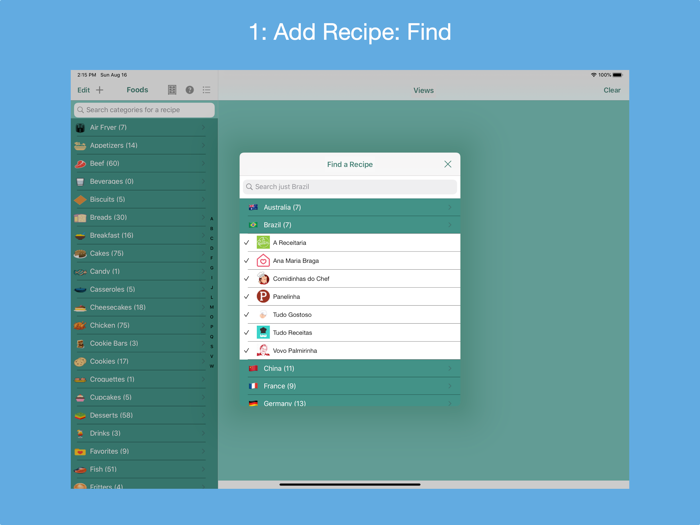Click the Search just Brazil field
700x525 pixels.
(350, 187)
